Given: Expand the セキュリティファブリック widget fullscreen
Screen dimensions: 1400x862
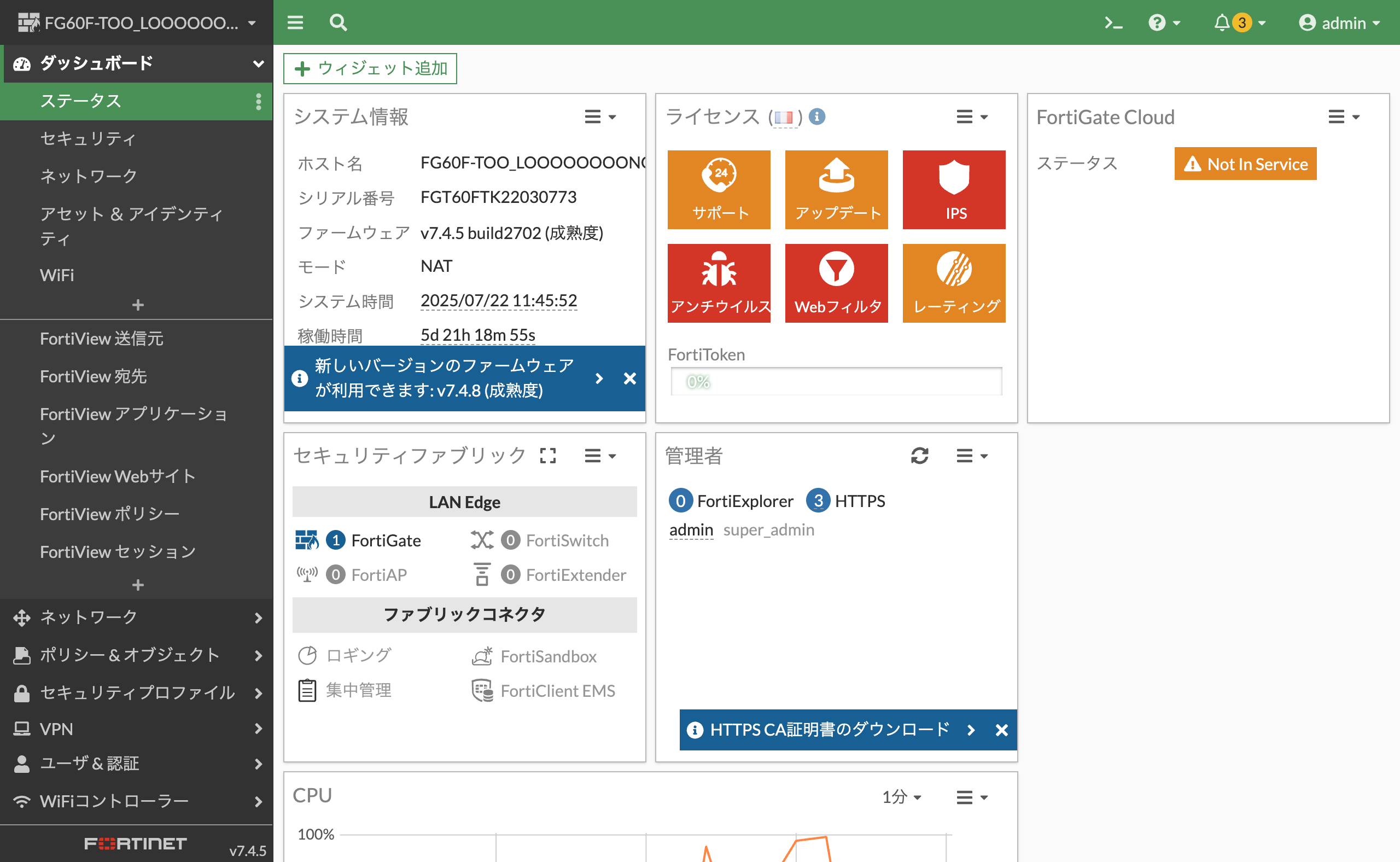Looking at the screenshot, I should click(x=547, y=456).
